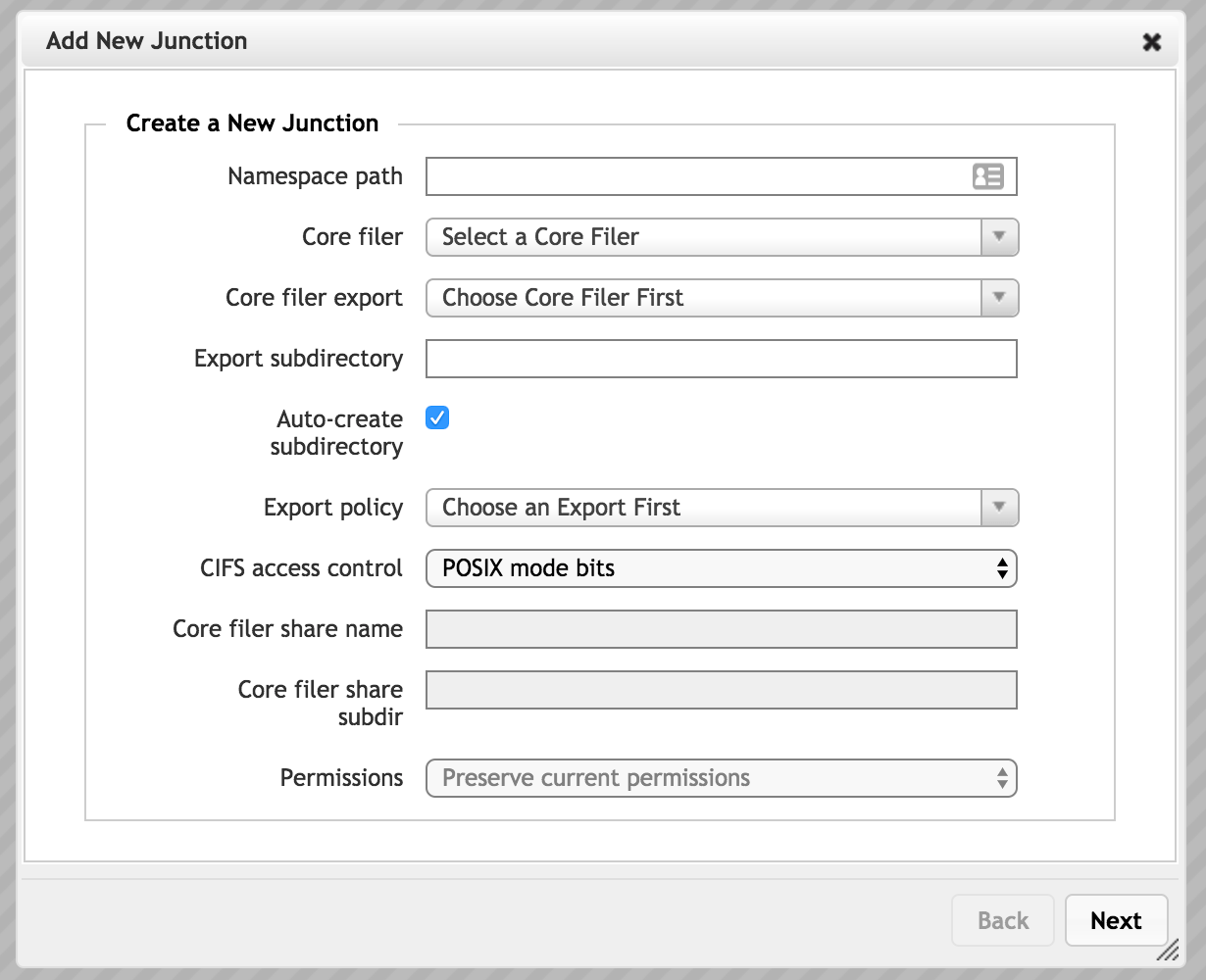Toggle the Auto-create subdirectory checkbox off
The height and width of the screenshot is (980, 1206).
click(x=435, y=417)
